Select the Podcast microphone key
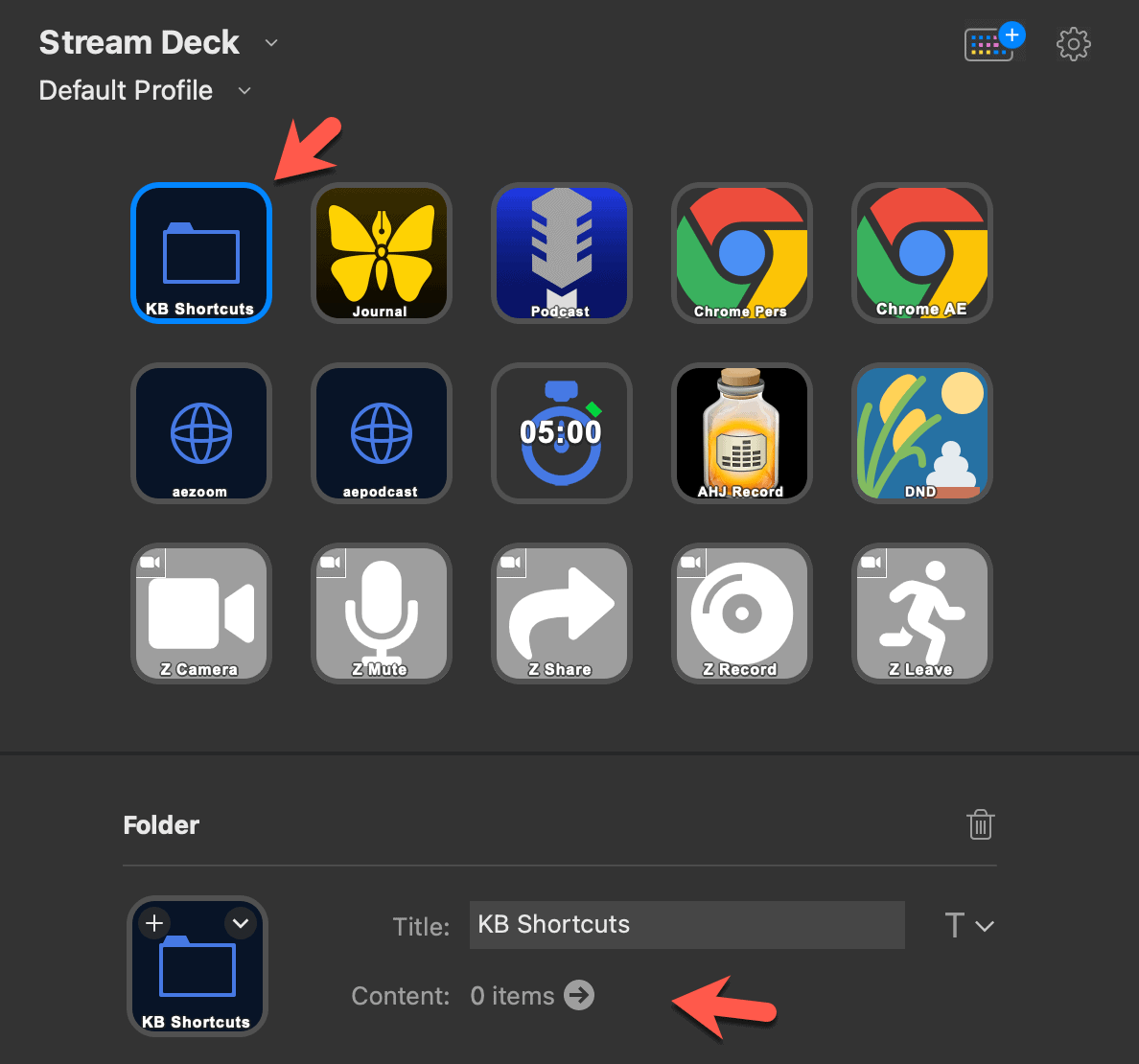This screenshot has height=1064, width=1139. click(x=562, y=253)
